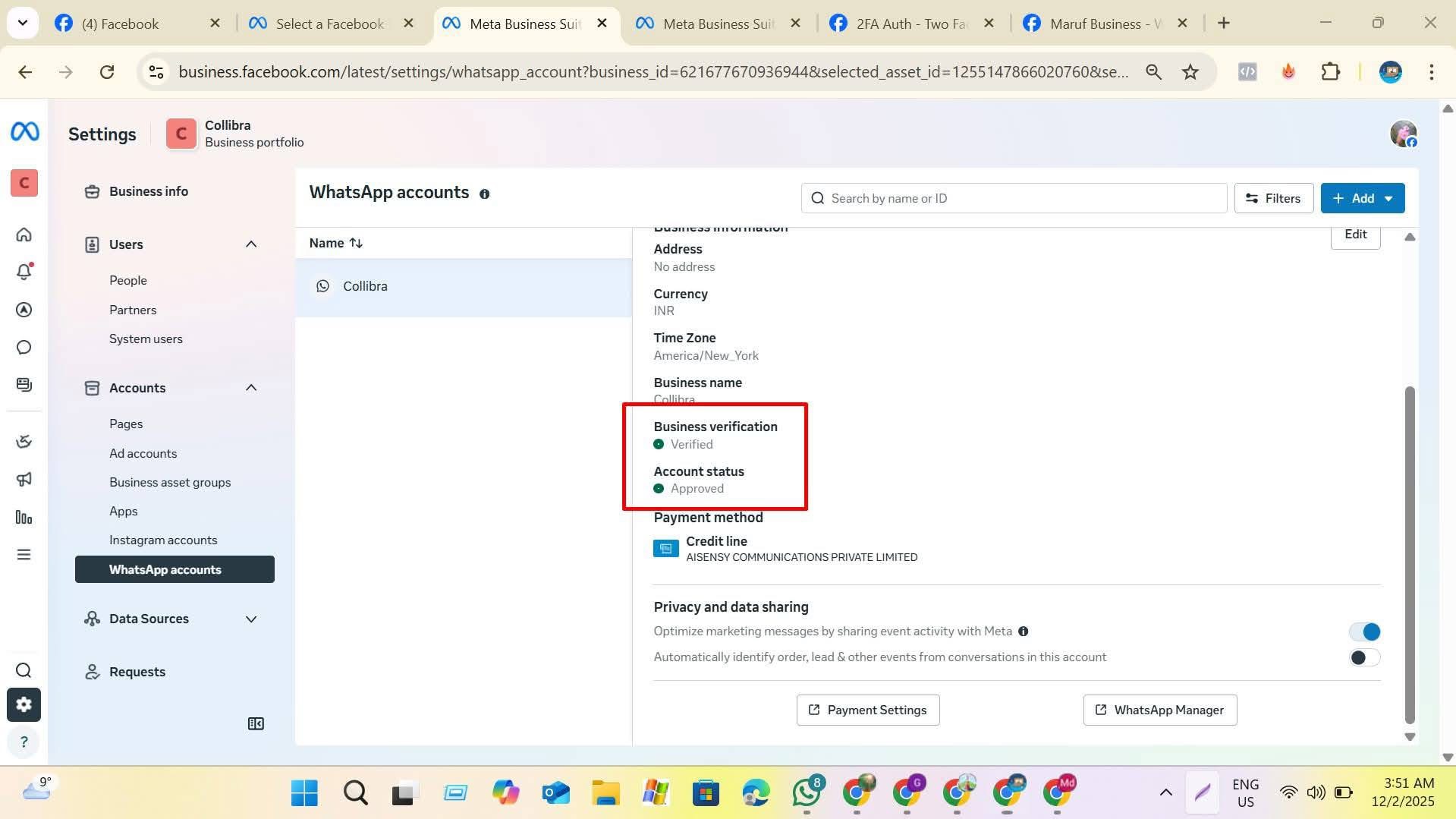Collapse the Accounts section chevron
The image size is (1456, 819).
[251, 388]
